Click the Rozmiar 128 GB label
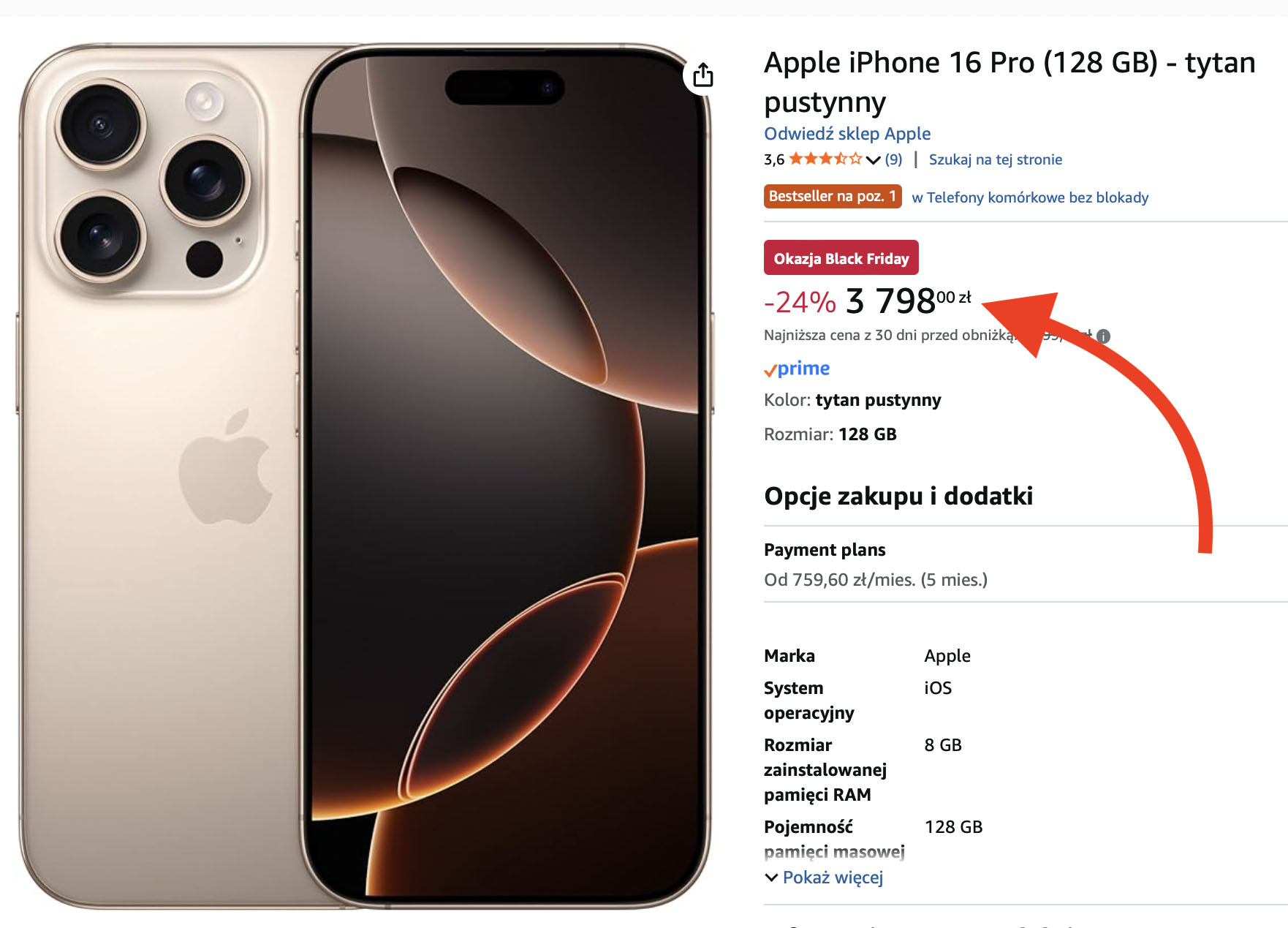Viewport: 1288px width, 928px height. 830,434
